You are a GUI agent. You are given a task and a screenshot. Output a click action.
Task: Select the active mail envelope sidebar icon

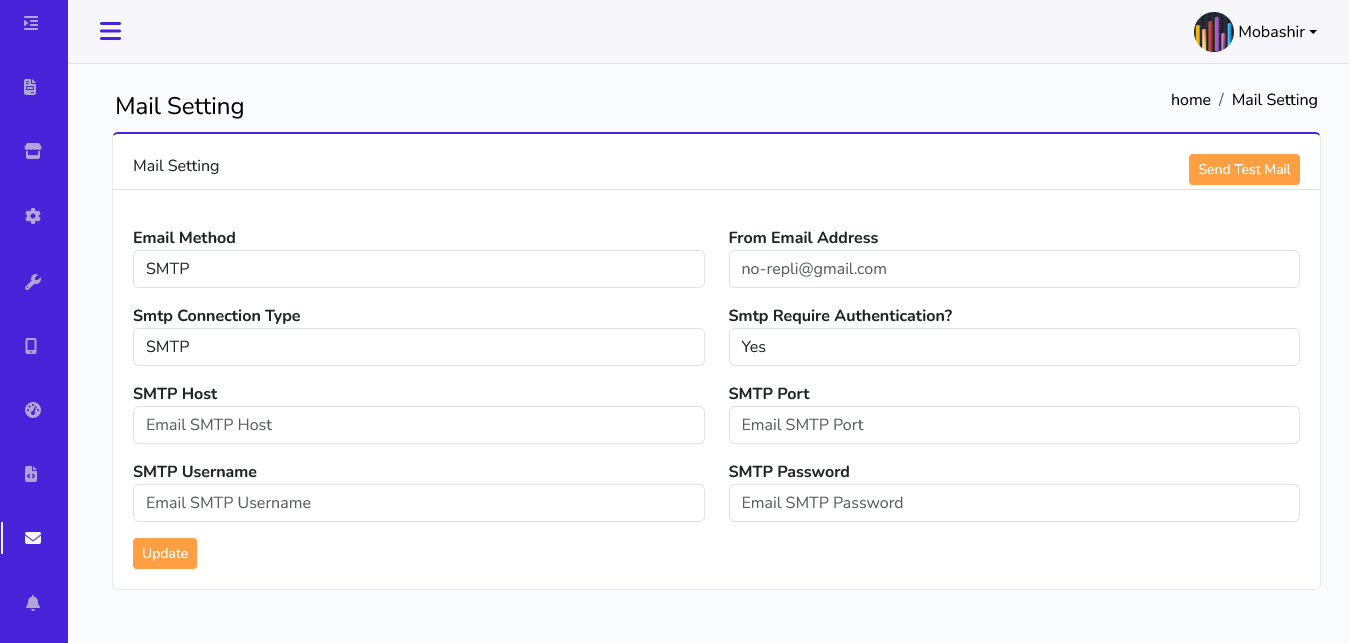click(32, 537)
